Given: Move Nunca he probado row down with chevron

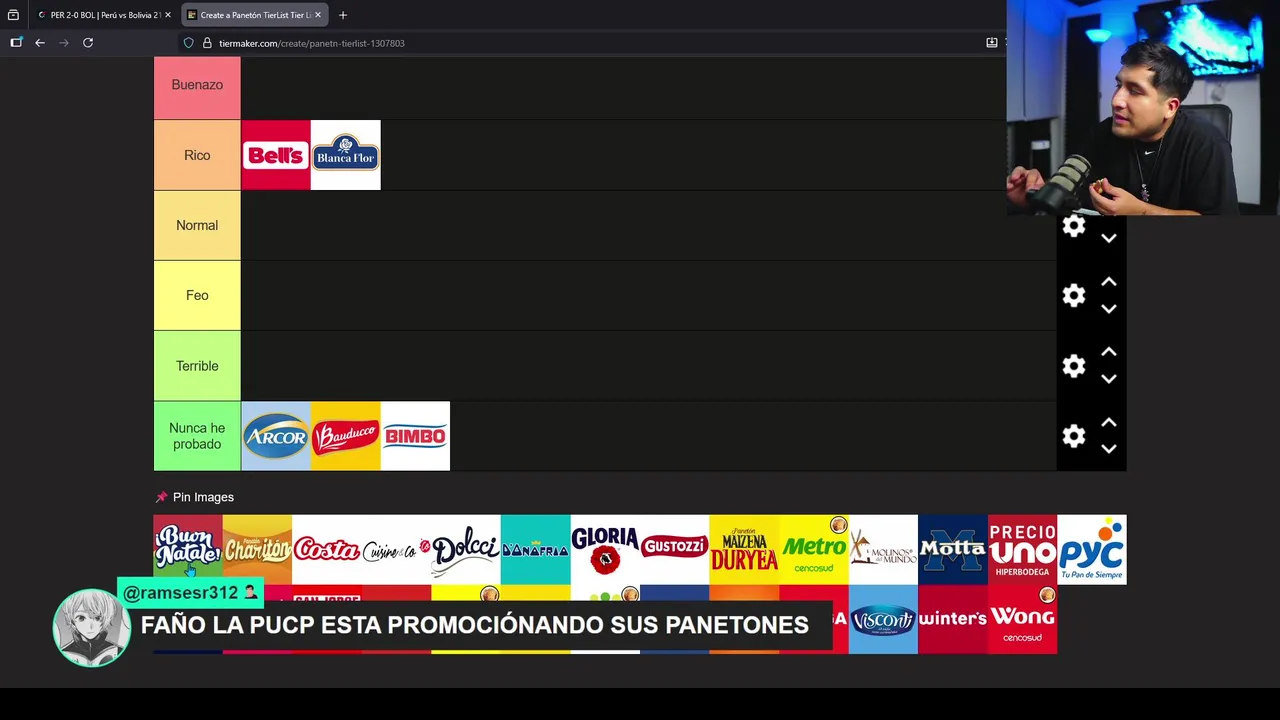Looking at the screenshot, I should (1109, 449).
